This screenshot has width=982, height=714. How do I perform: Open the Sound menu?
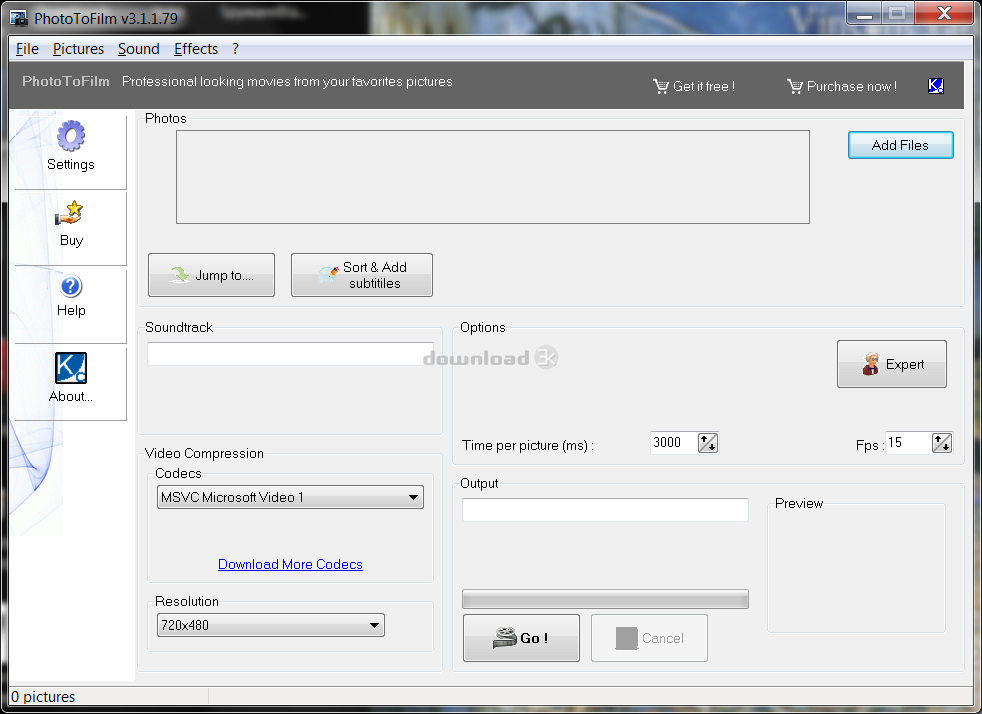(138, 49)
